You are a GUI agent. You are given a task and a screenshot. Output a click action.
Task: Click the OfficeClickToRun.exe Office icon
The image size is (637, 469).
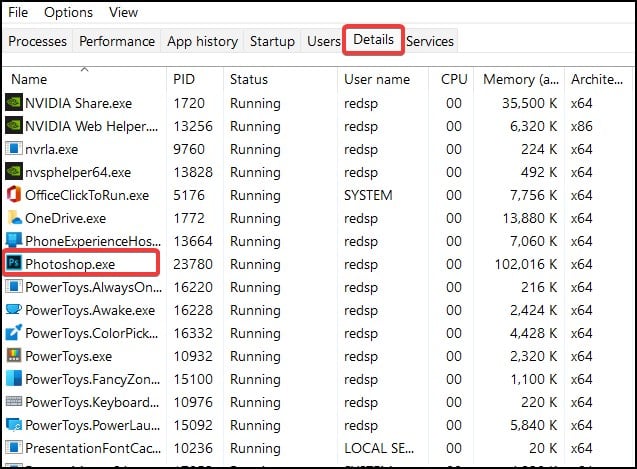14,195
